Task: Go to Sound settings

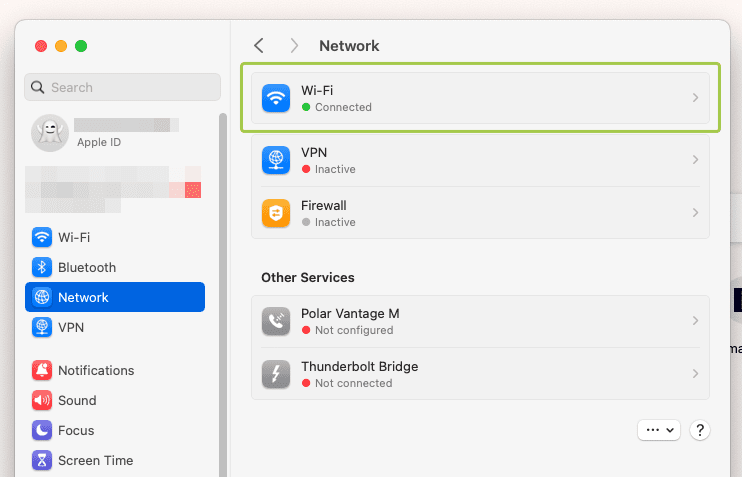Action: (x=115, y=400)
